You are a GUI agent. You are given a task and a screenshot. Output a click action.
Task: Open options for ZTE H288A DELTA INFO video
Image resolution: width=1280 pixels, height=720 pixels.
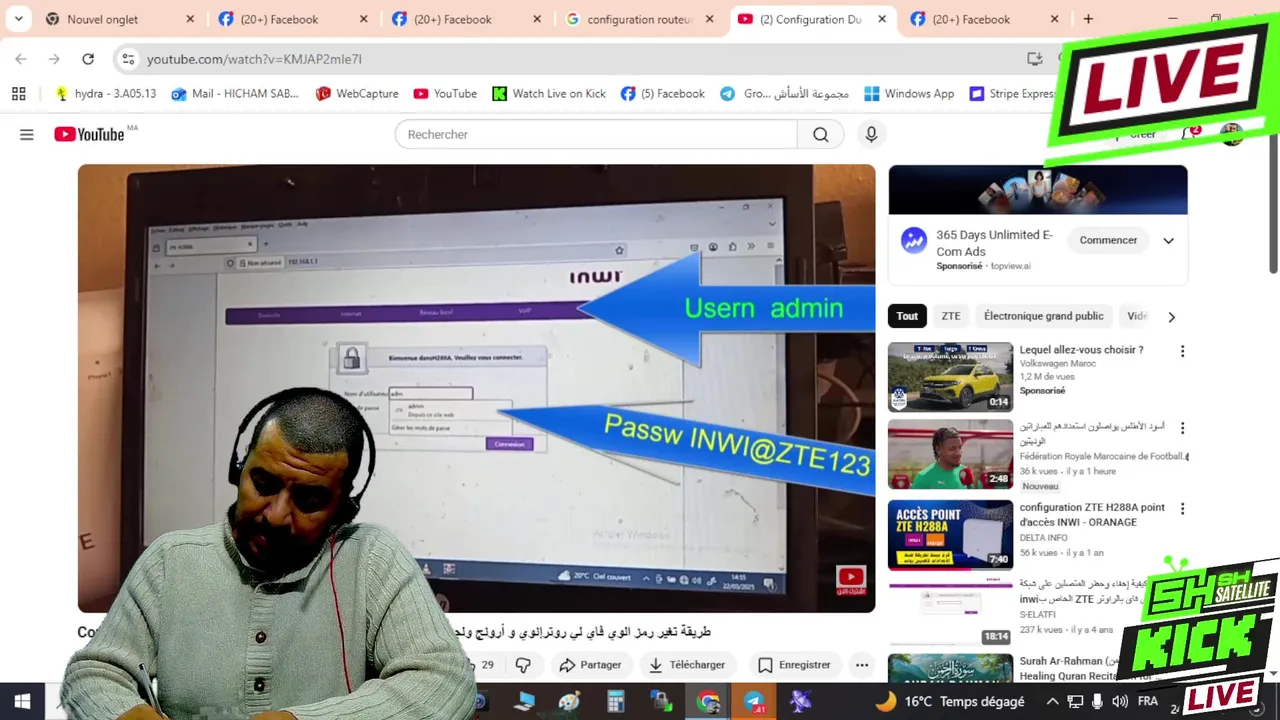click(x=1182, y=509)
